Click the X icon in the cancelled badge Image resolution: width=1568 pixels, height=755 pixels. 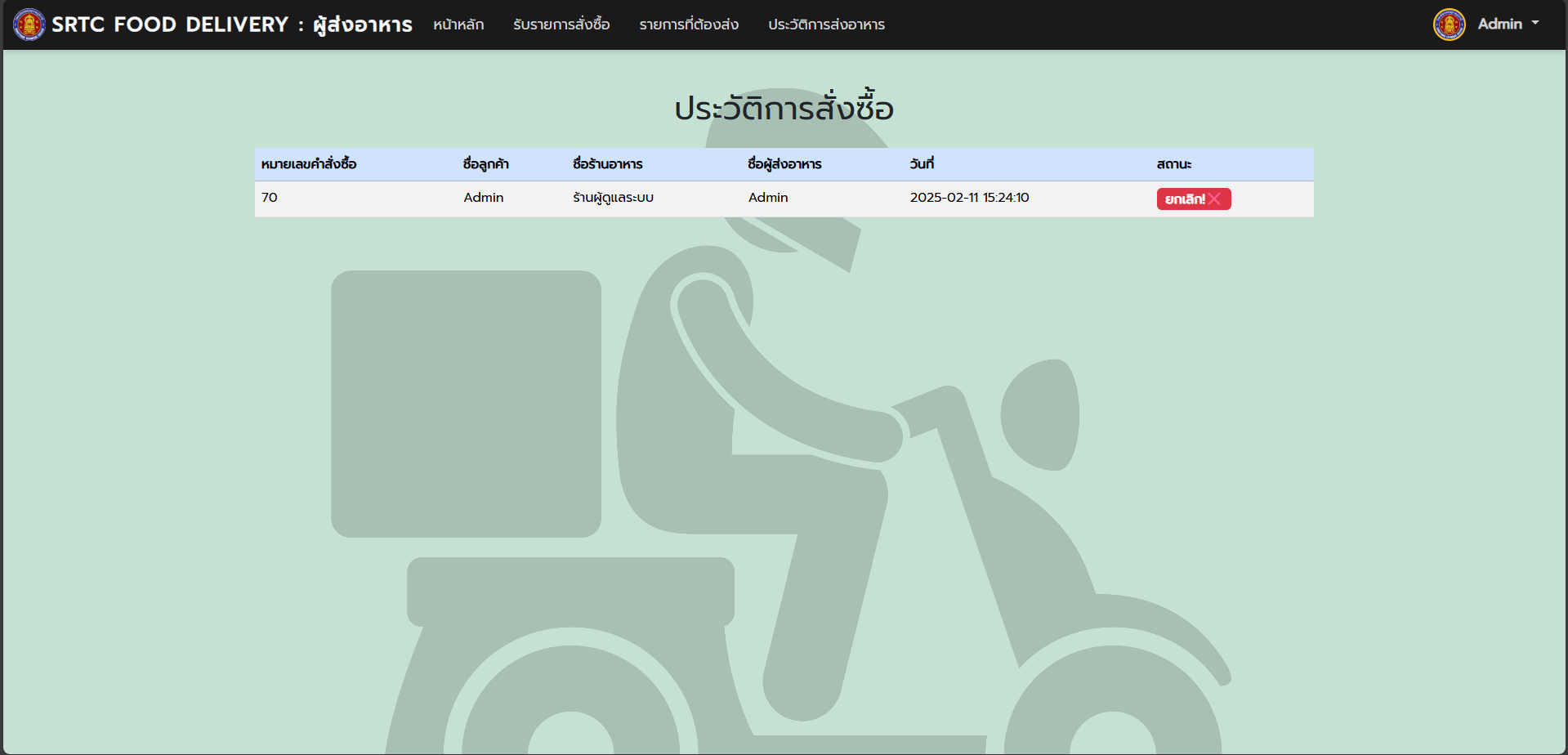point(1214,199)
